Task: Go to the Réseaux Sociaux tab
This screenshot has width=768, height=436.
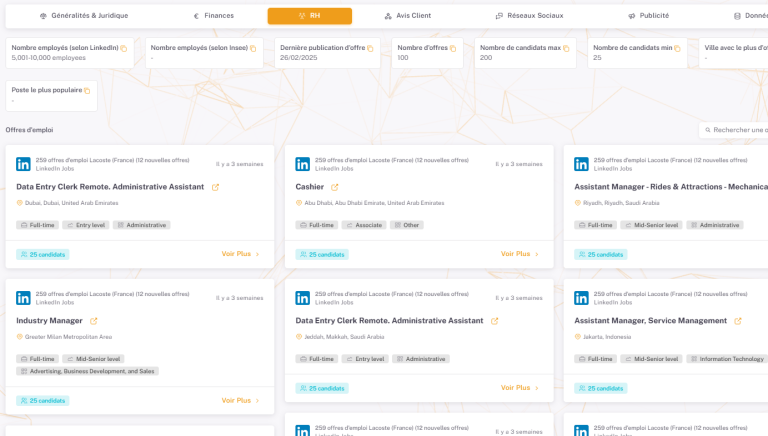Action: coord(529,16)
